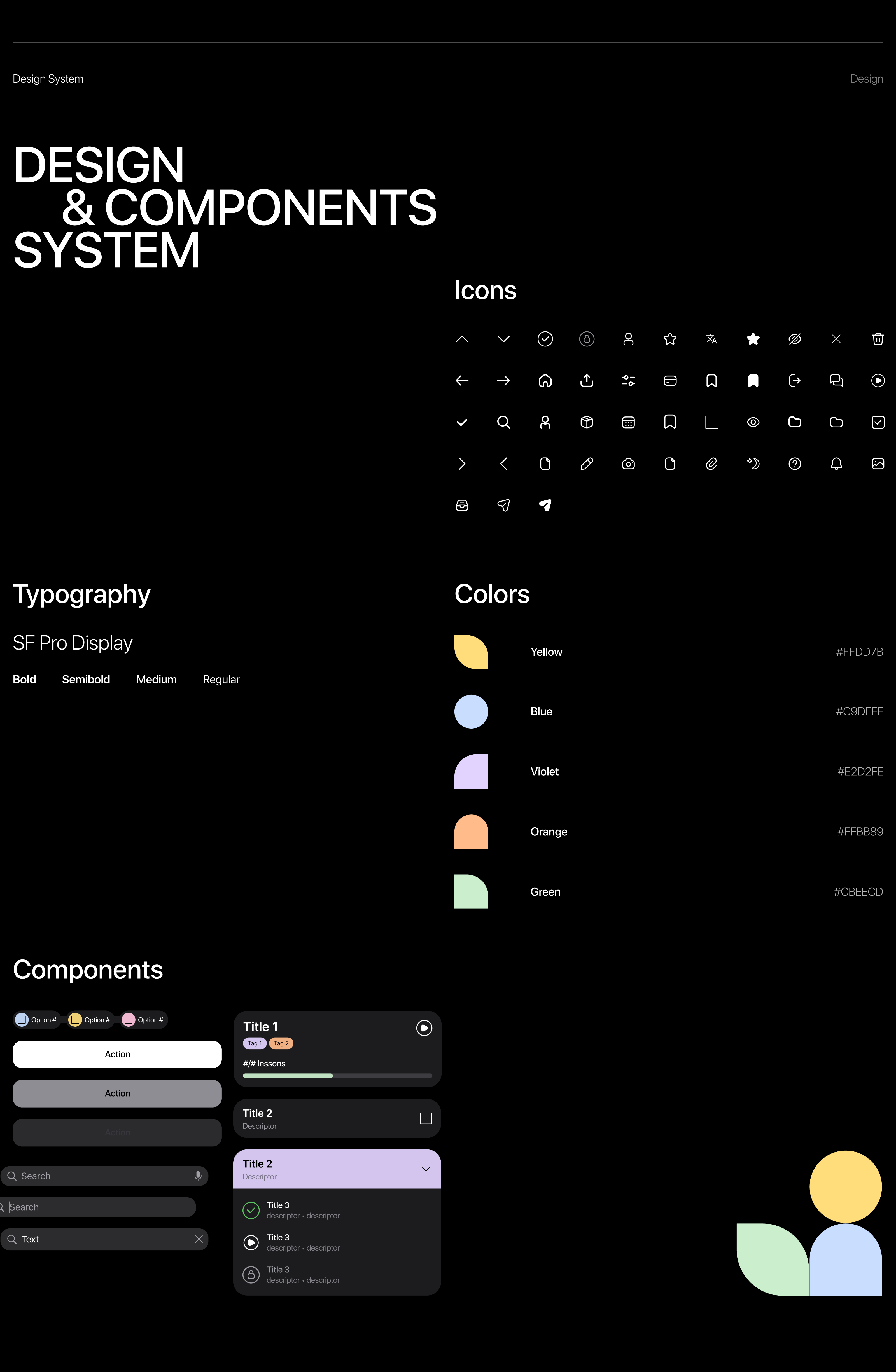
Task: Toggle the pink Option # chip
Action: 144,1020
